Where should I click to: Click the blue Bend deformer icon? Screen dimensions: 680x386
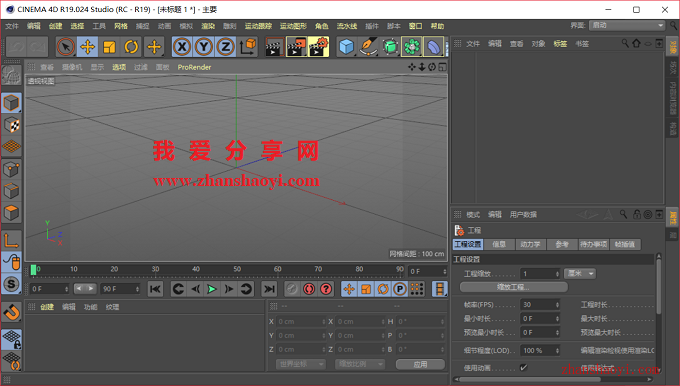tap(433, 47)
